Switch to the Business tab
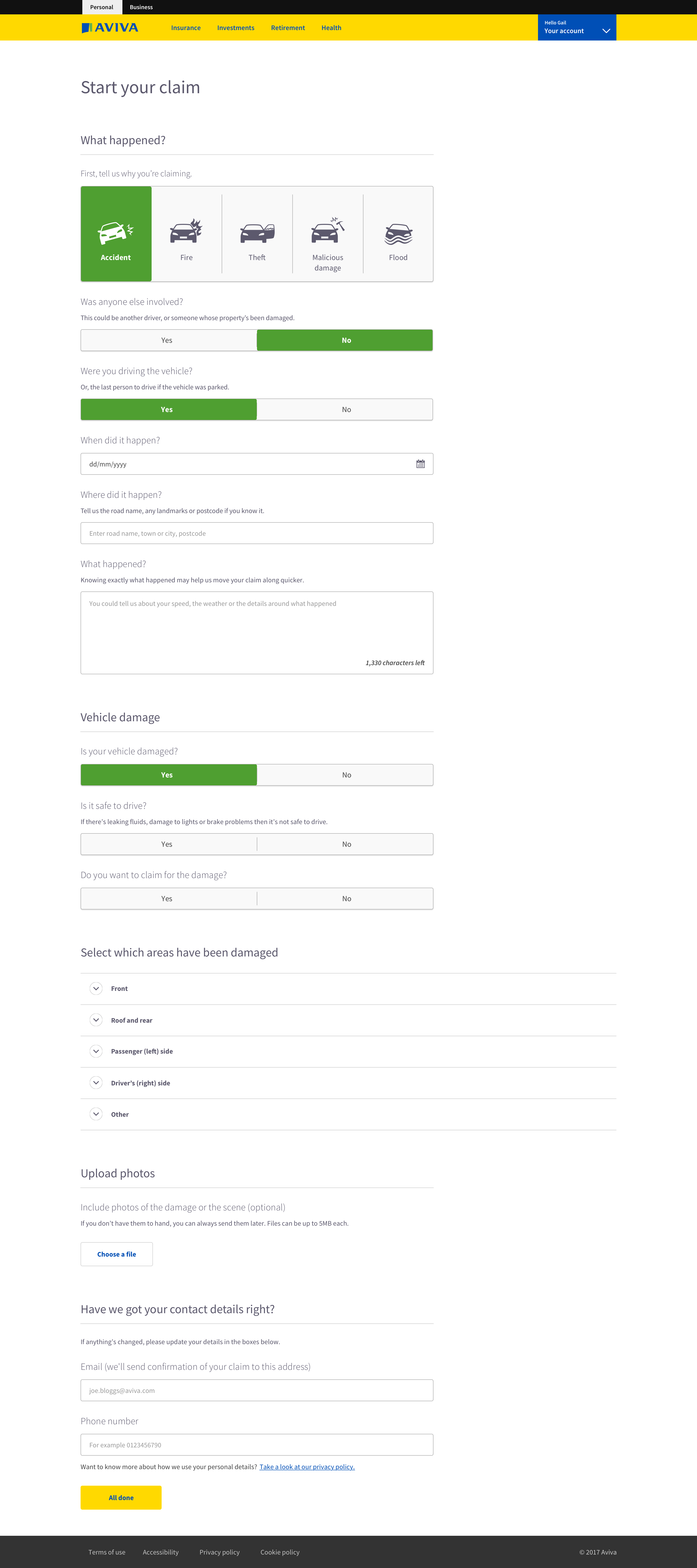This screenshot has width=697, height=1568. pyautogui.click(x=141, y=7)
